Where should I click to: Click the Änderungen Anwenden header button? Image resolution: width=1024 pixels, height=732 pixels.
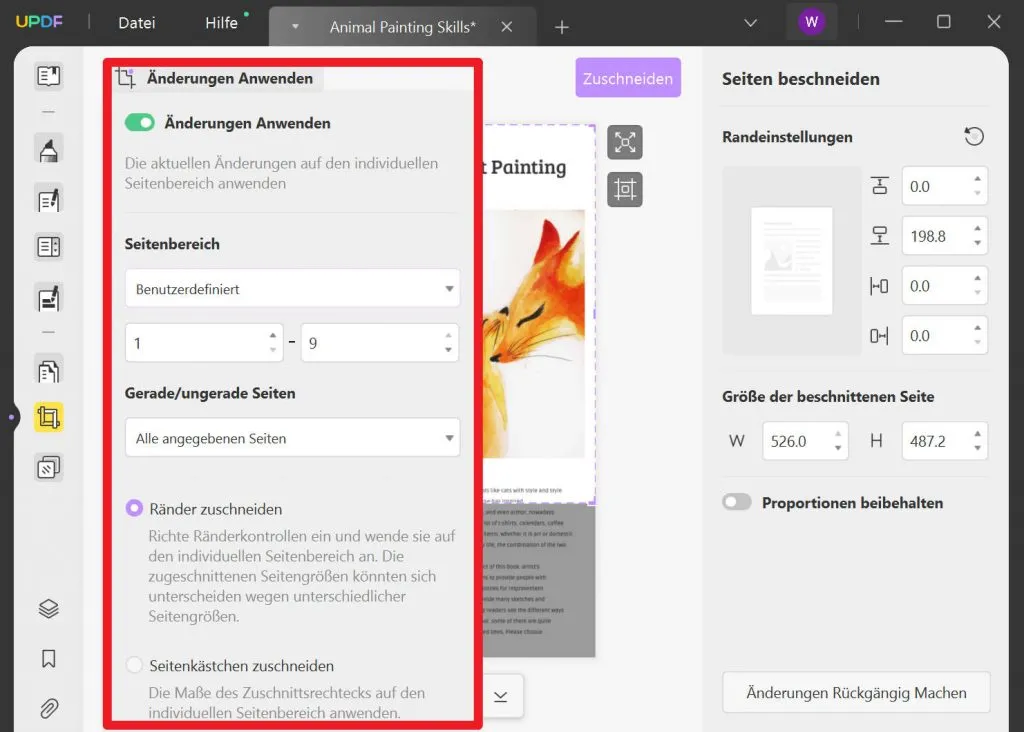tap(219, 78)
